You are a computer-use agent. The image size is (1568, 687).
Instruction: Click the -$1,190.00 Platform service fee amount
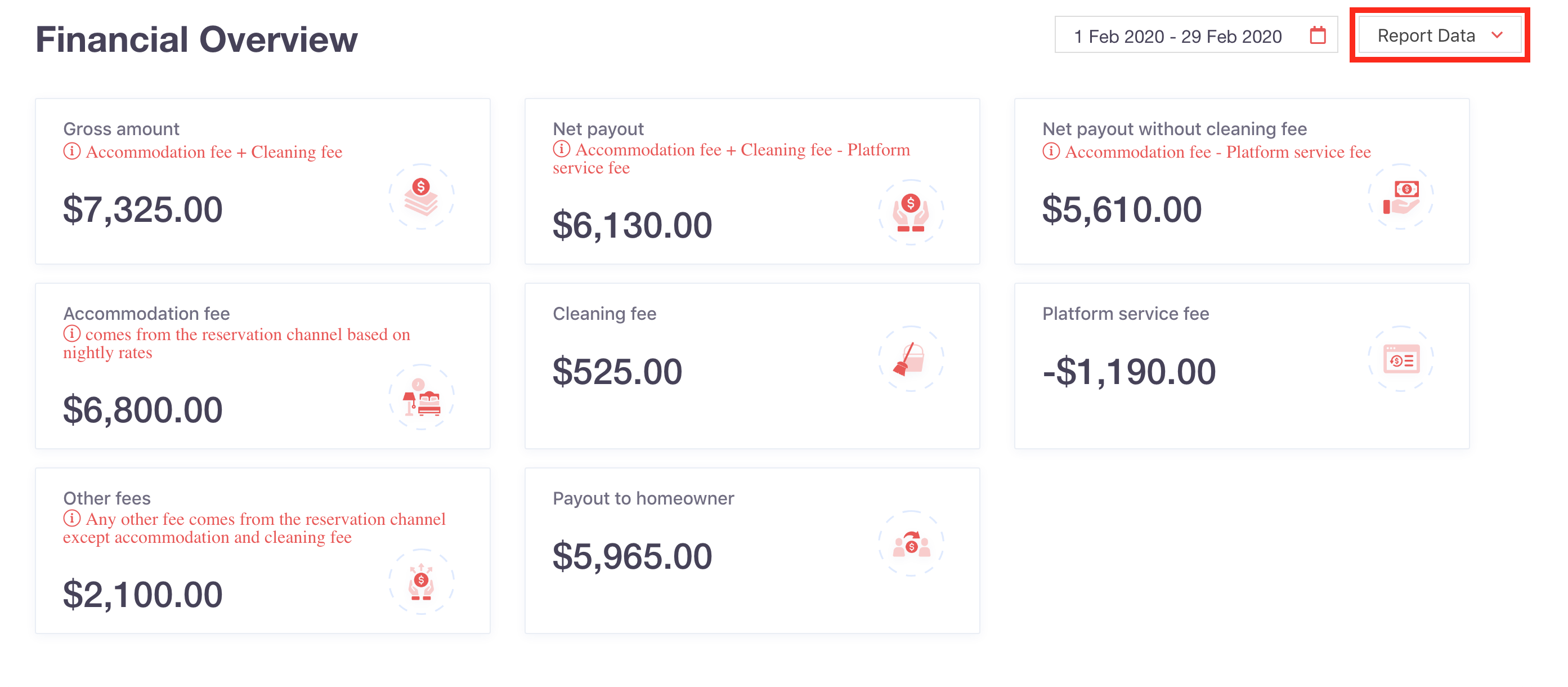(1129, 372)
